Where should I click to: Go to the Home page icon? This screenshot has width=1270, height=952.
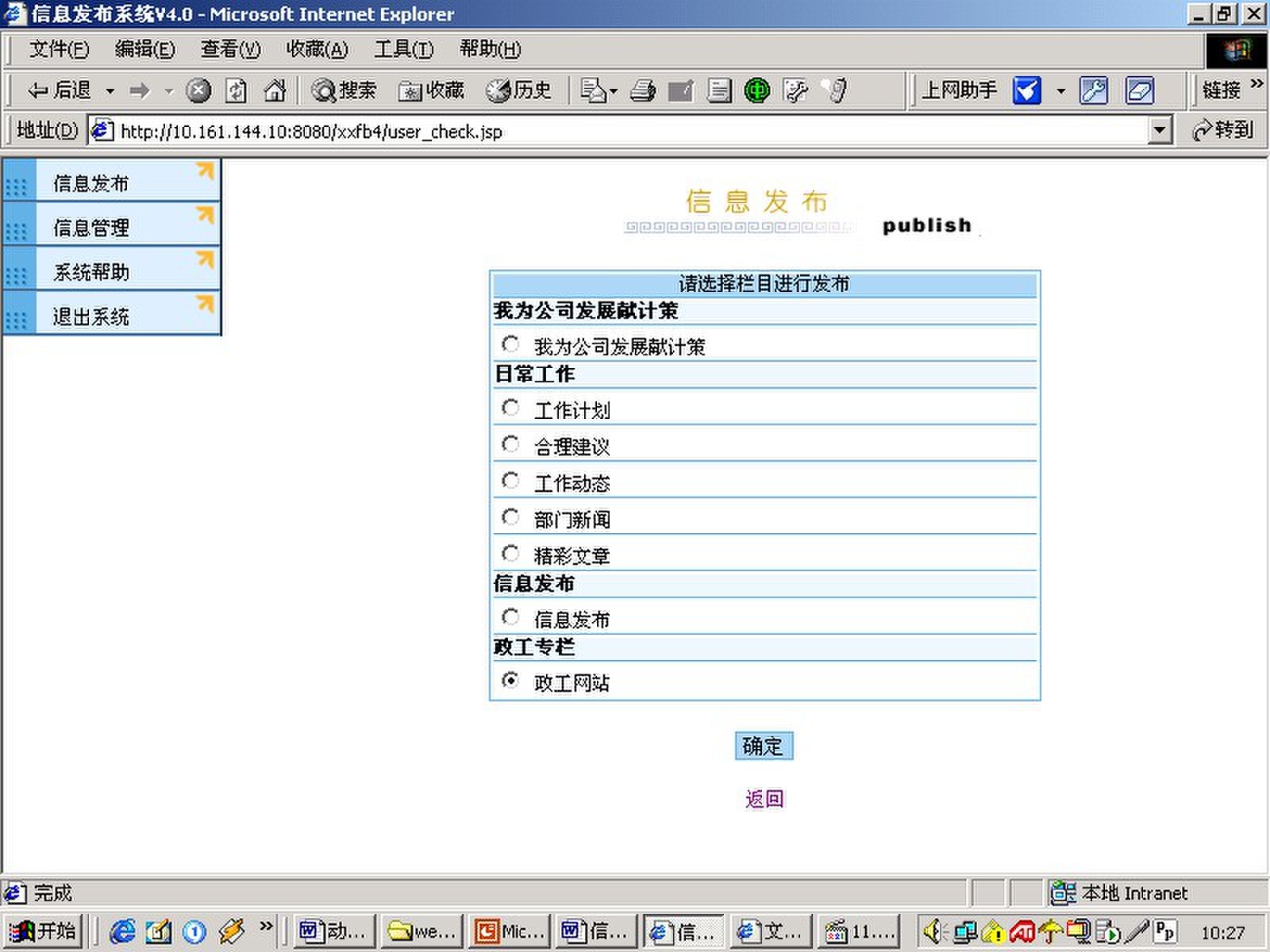[x=275, y=91]
